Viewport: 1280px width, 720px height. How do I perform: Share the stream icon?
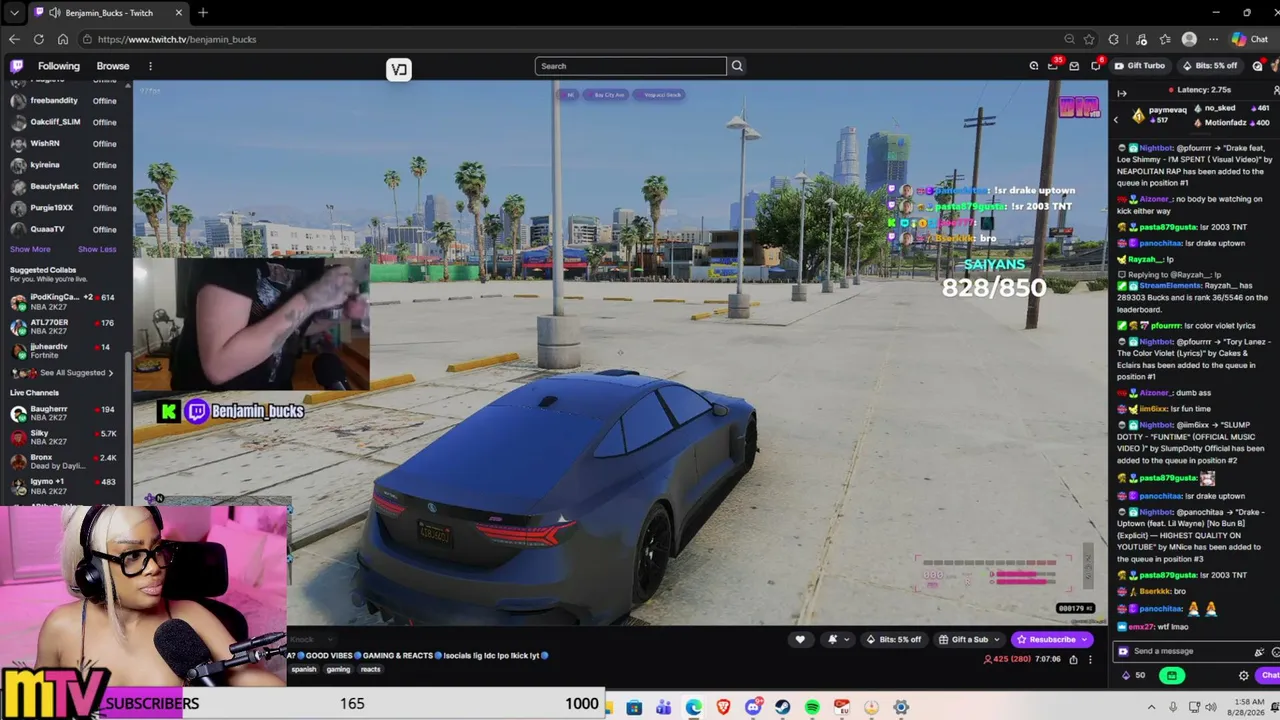coord(1073,659)
